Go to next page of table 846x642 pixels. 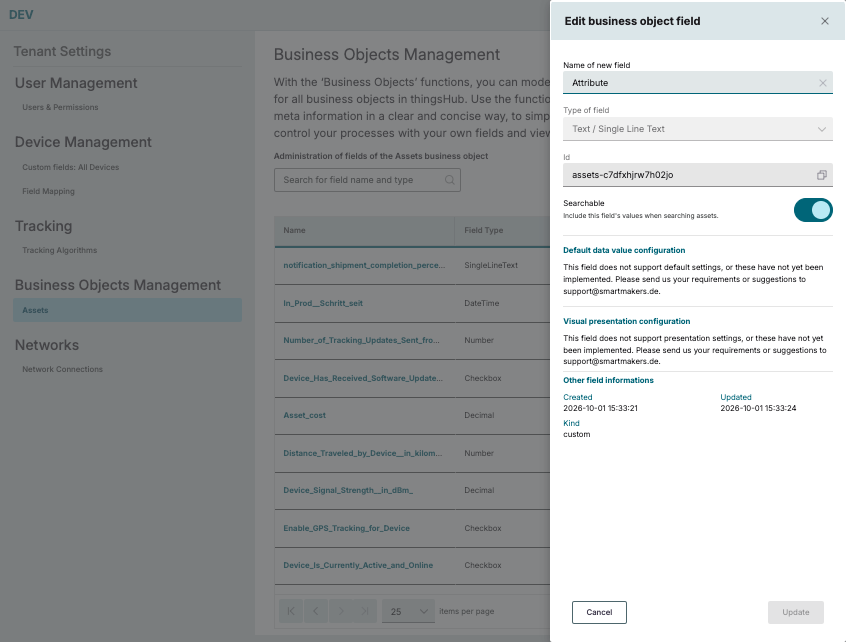coord(340,611)
